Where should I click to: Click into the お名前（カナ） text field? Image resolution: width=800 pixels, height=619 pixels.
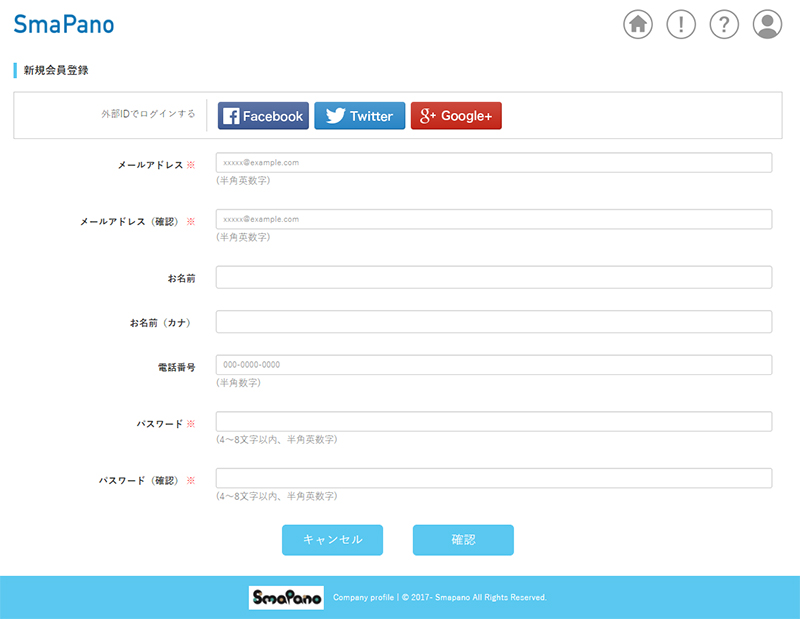tap(493, 322)
